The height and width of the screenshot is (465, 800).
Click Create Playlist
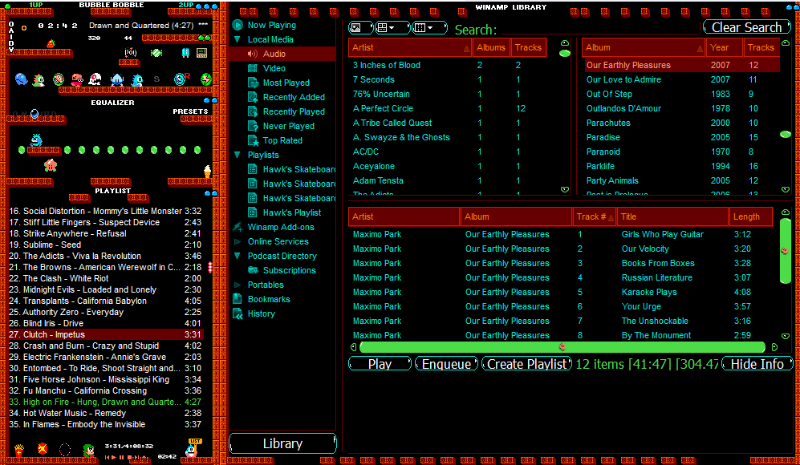527,364
